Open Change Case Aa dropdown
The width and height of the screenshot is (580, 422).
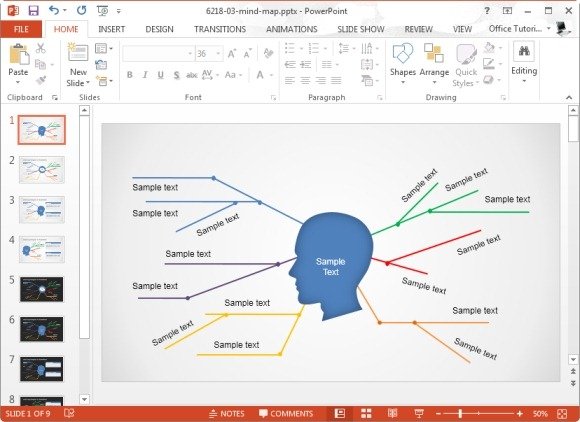coord(233,75)
